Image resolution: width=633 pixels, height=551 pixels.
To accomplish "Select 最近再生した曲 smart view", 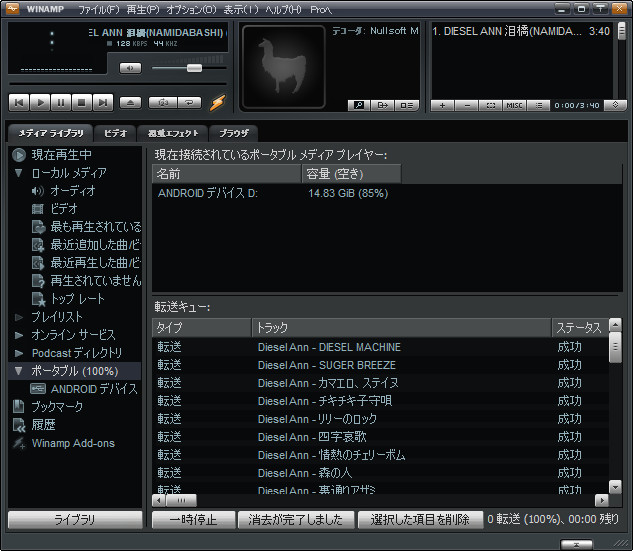I will [x=96, y=263].
